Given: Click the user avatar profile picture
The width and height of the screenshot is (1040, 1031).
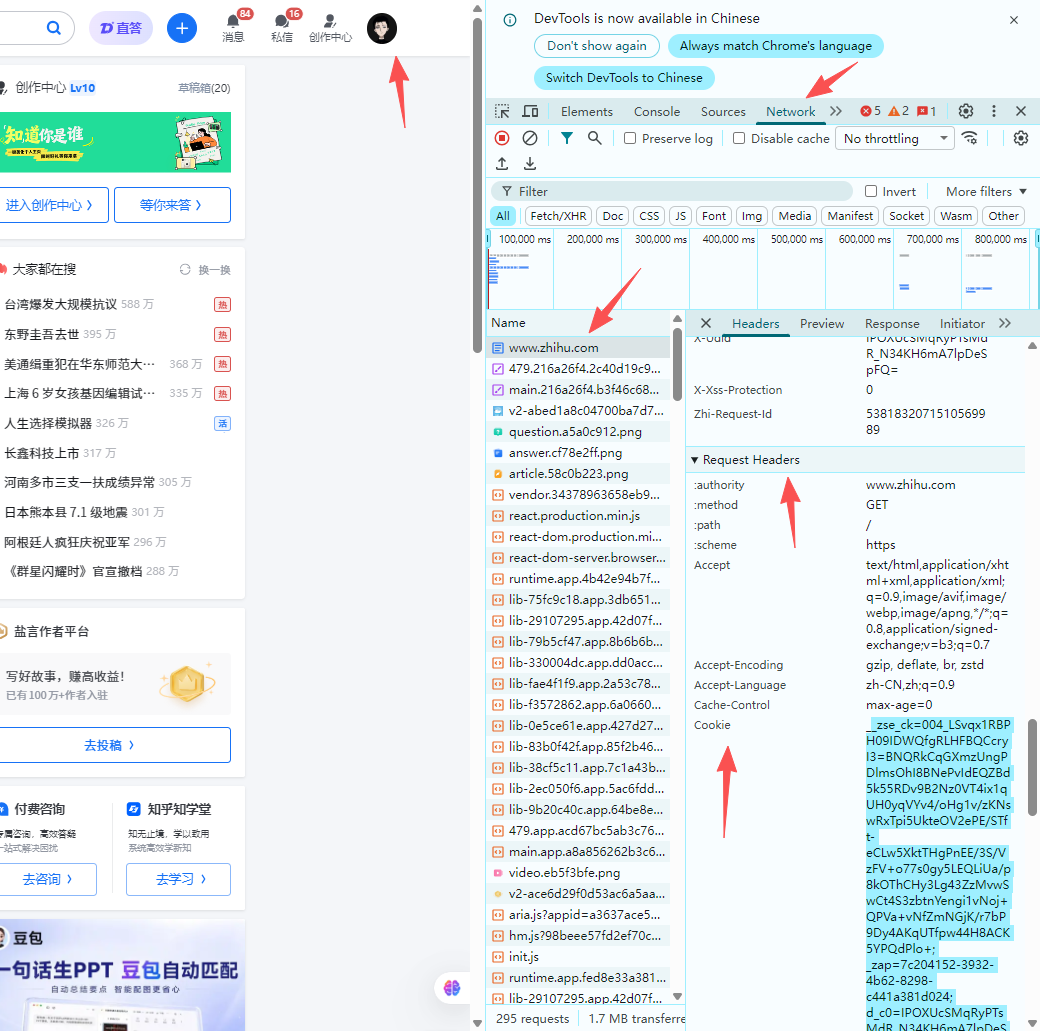Looking at the screenshot, I should (381, 28).
